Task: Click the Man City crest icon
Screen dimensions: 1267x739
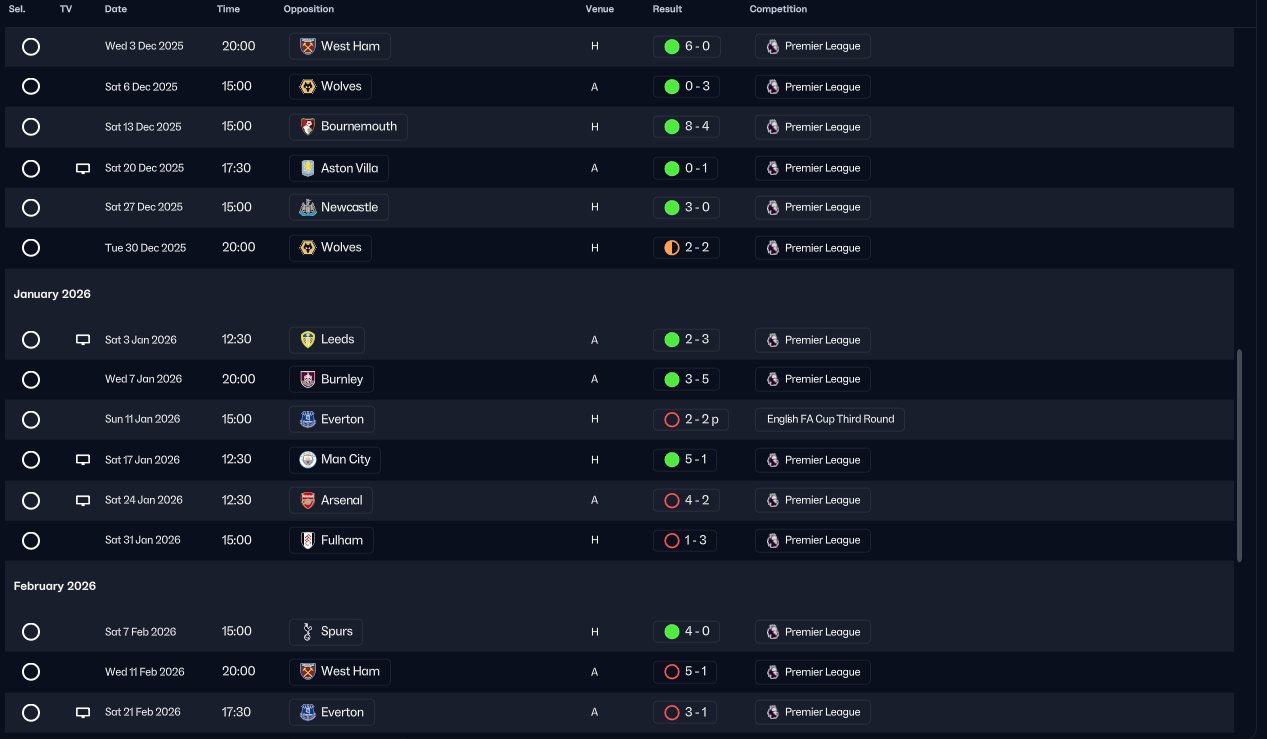Action: (308, 460)
